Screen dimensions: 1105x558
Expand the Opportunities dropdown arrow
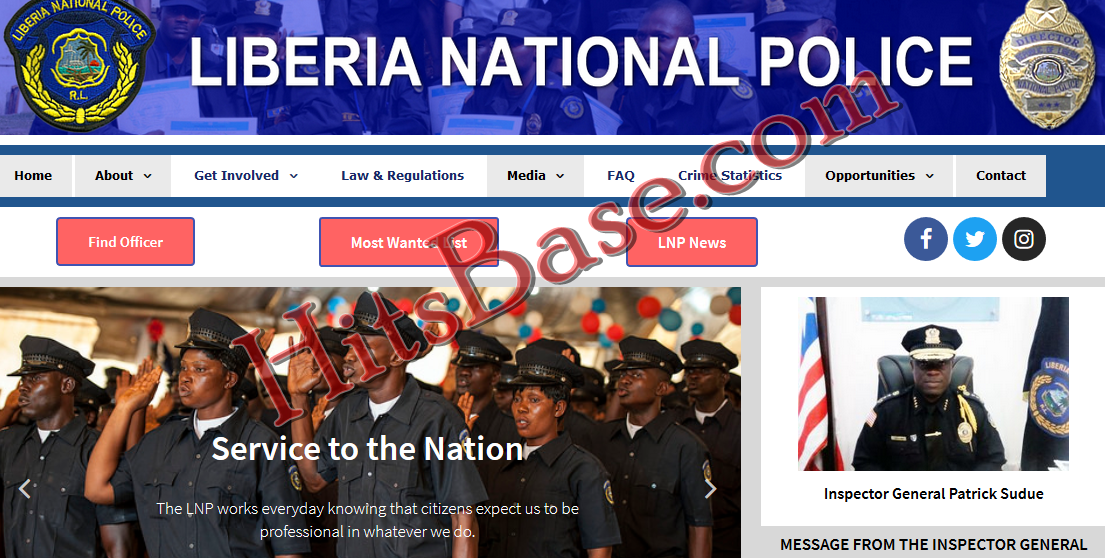pos(930,176)
